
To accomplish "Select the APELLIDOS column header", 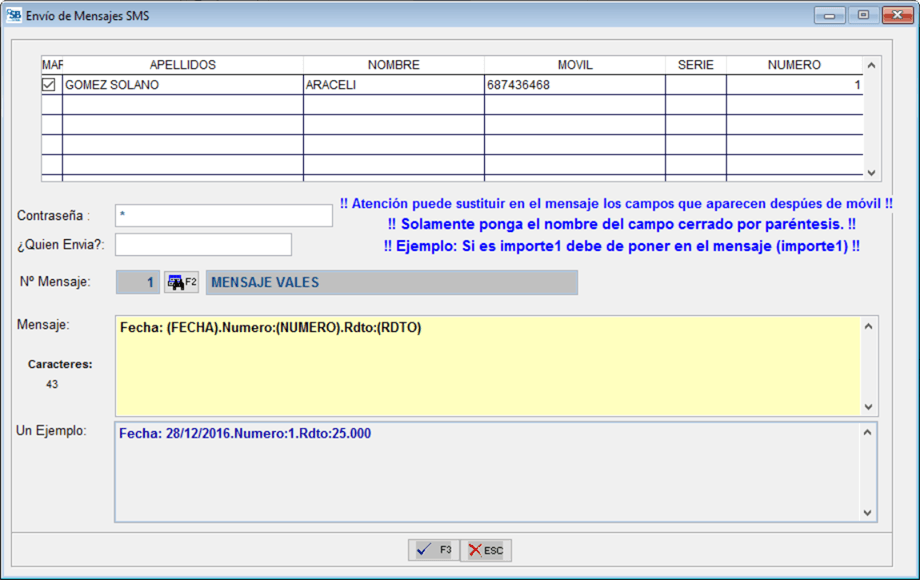I will point(180,64).
